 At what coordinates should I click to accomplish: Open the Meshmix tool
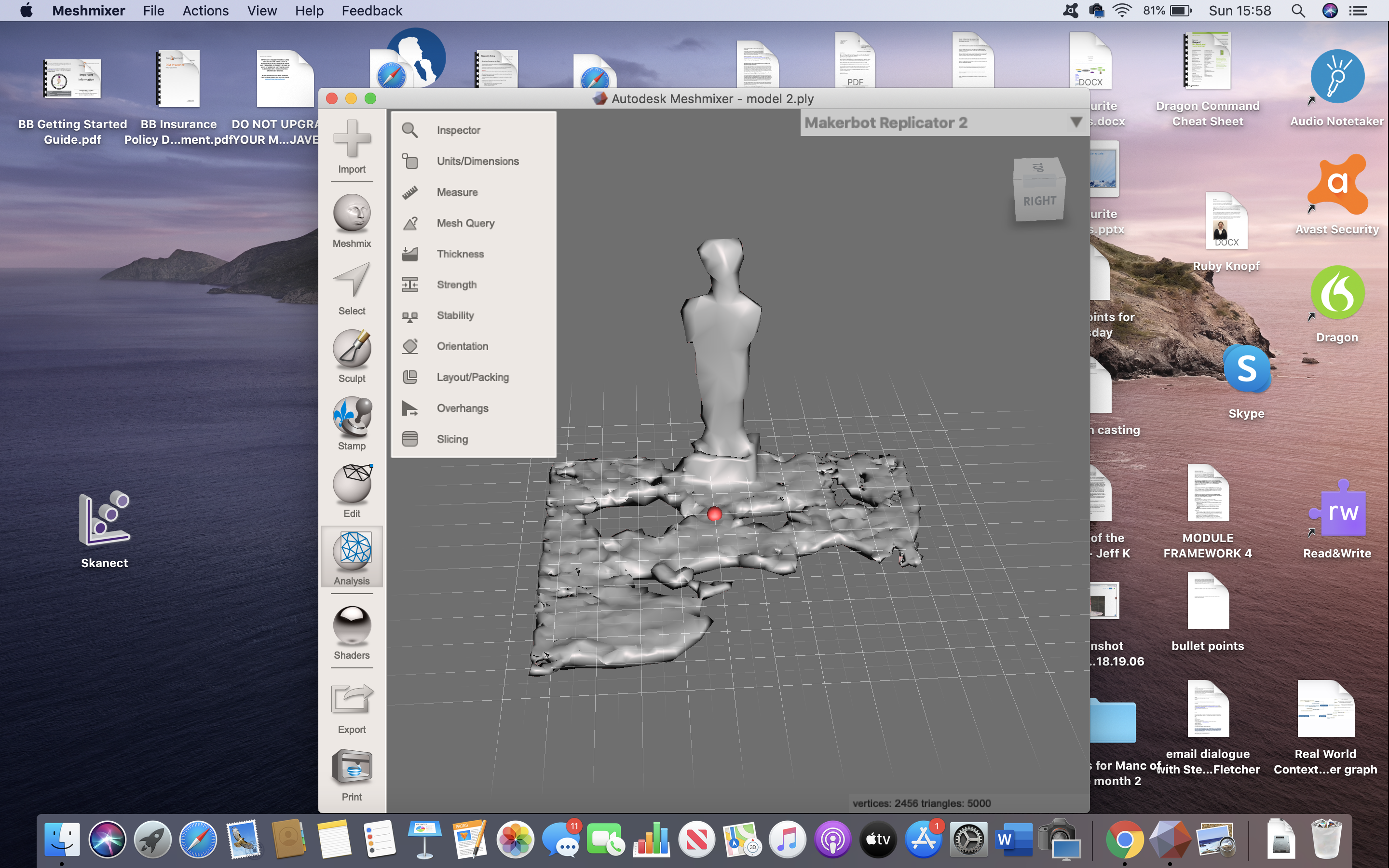352,214
